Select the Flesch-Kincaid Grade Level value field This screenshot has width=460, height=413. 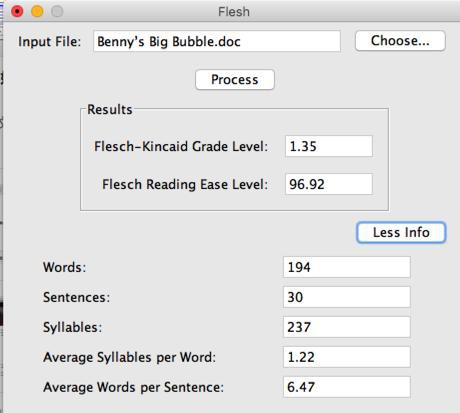pos(329,146)
